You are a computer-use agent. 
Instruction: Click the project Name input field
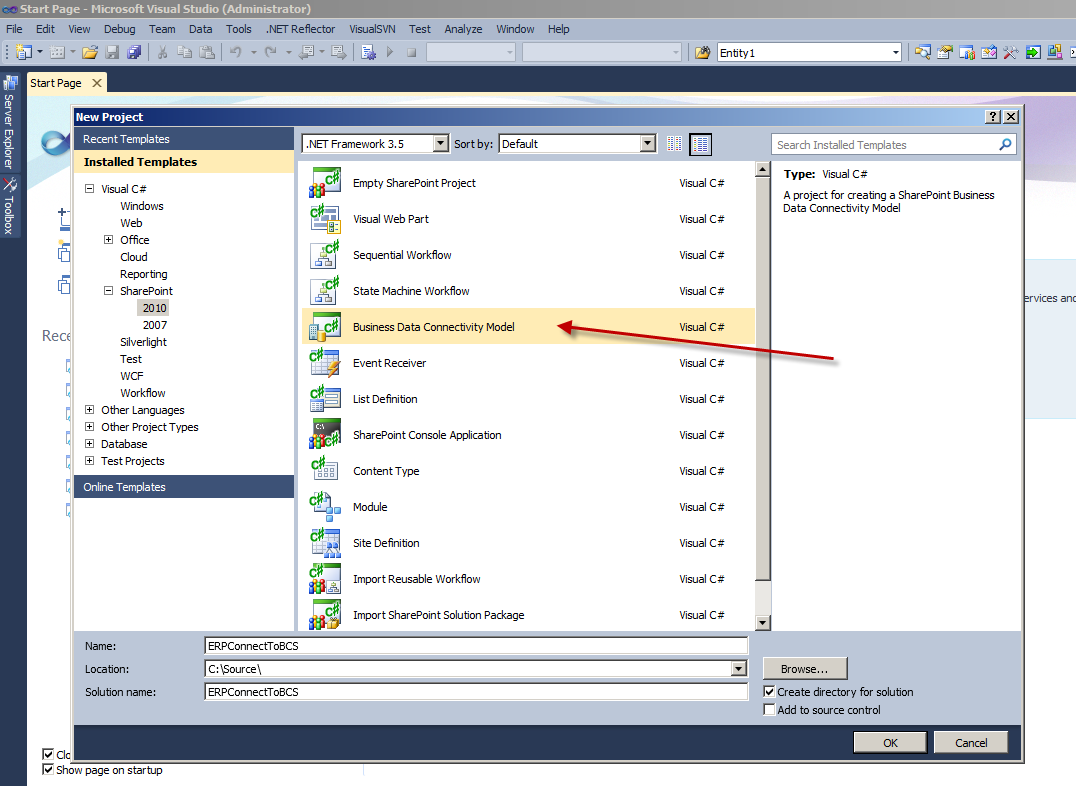coord(476,646)
